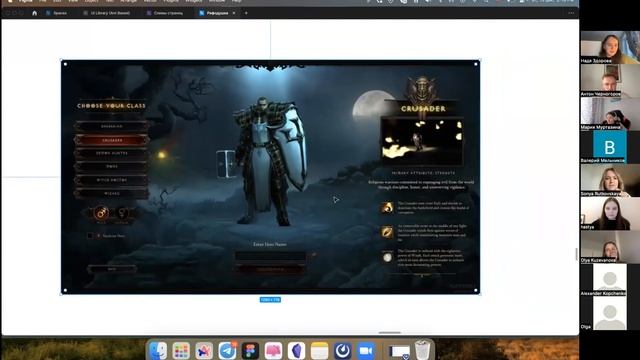
Task: Switch to the first file tab after home
Action: pyautogui.click(x=56, y=13)
